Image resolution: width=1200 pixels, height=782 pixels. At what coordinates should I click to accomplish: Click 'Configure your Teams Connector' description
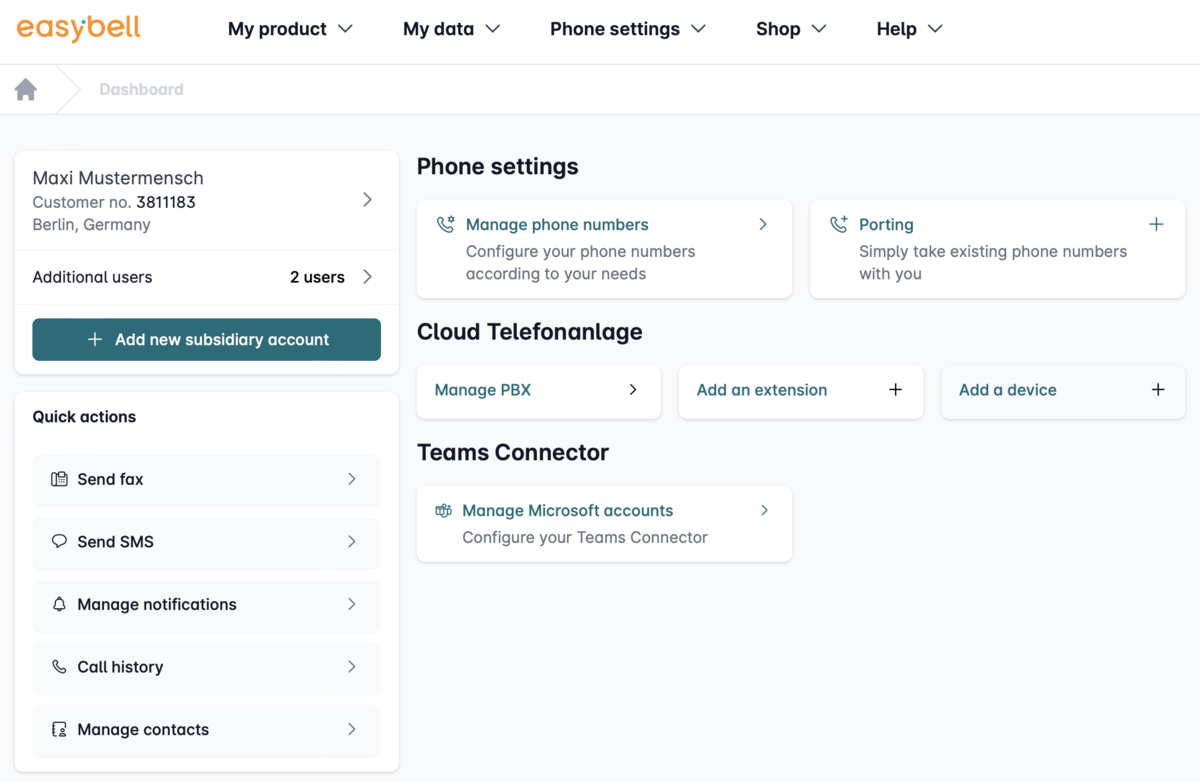585,537
